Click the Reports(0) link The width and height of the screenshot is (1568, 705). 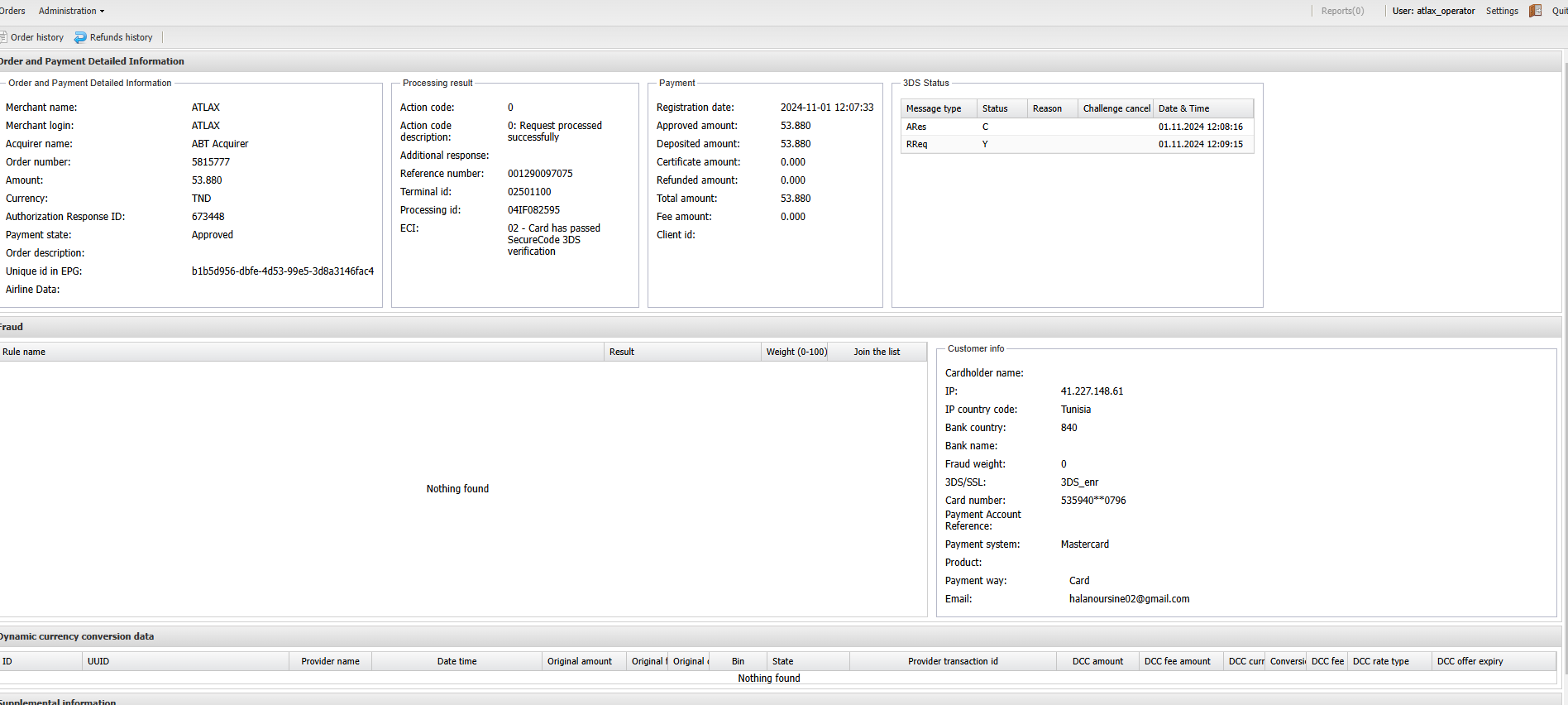(x=1342, y=11)
